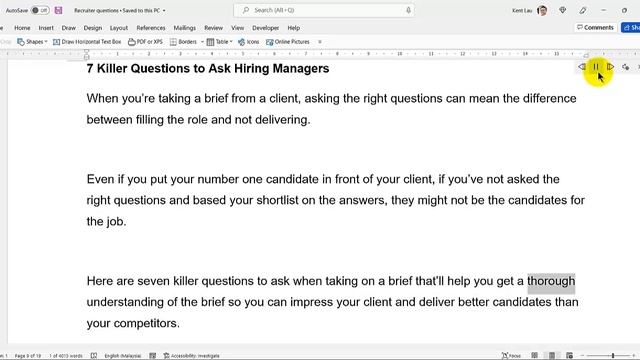The height and width of the screenshot is (360, 640).
Task: Click the blue Share button
Action: pyautogui.click(x=631, y=27)
